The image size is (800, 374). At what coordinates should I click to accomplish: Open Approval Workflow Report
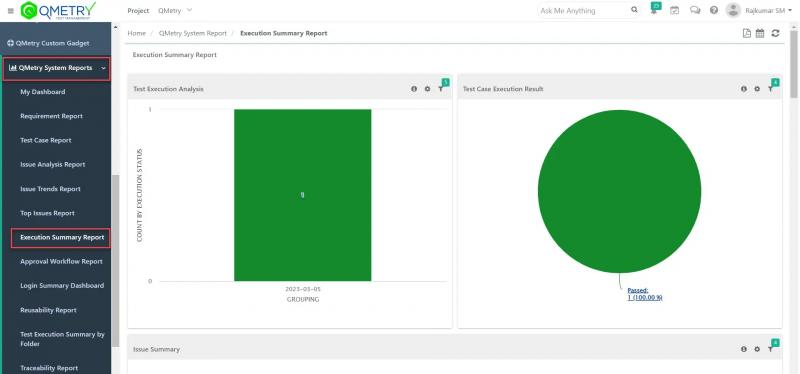click(61, 262)
